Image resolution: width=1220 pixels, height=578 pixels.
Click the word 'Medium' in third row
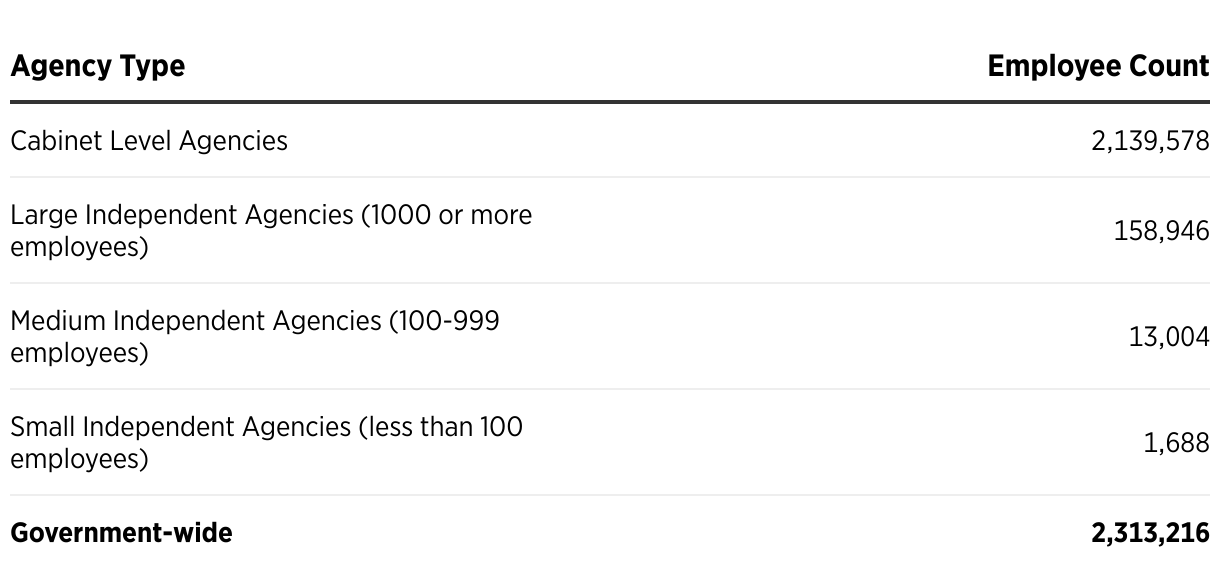coord(58,321)
